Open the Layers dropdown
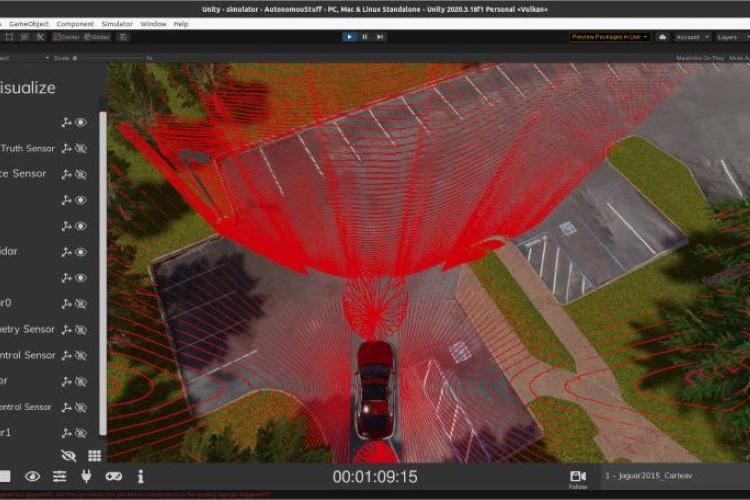750x500 pixels. click(730, 37)
